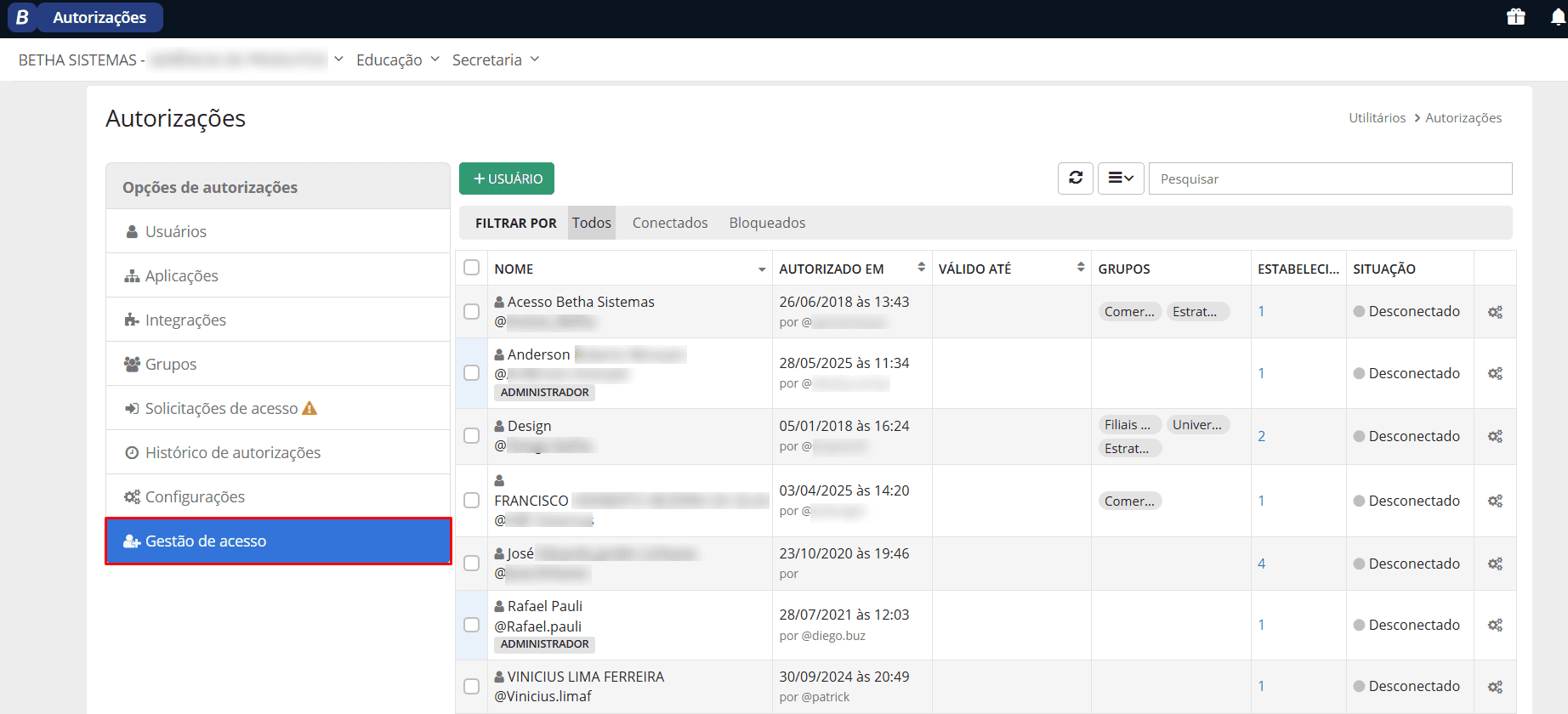
Task: Open the Secretaria dropdown menu
Action: pos(496,59)
